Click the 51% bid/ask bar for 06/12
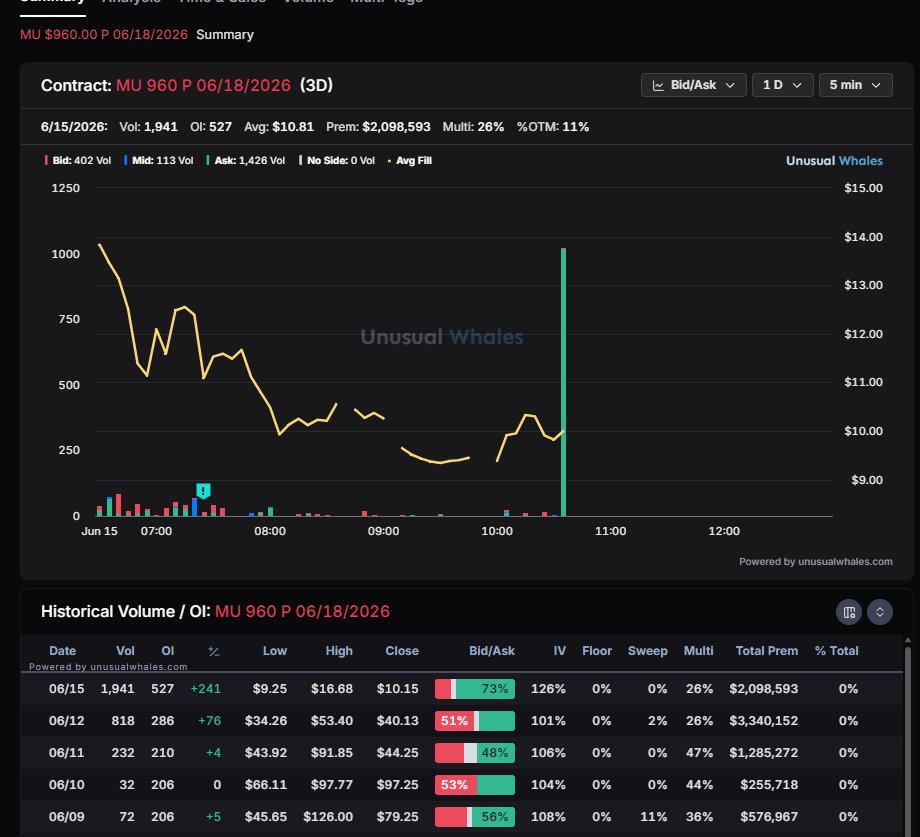Screen dimensions: 920x837 click(475, 721)
